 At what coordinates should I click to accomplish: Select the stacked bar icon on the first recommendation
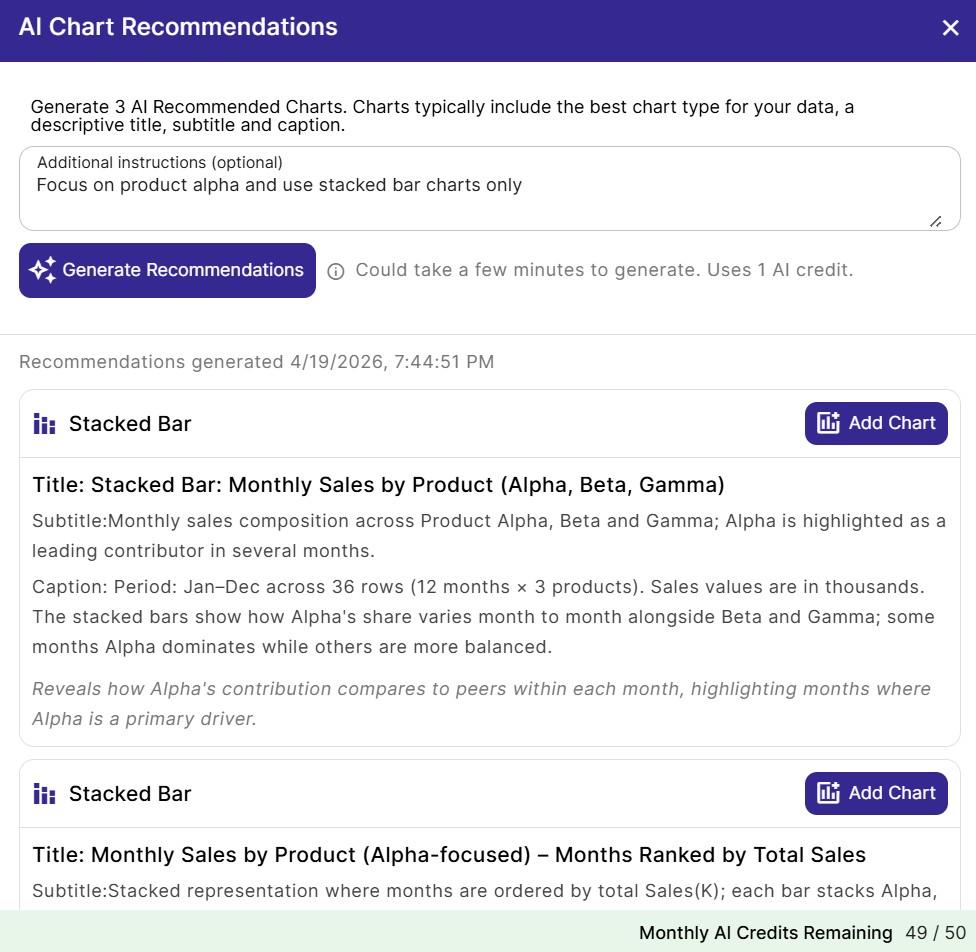pyautogui.click(x=43, y=423)
